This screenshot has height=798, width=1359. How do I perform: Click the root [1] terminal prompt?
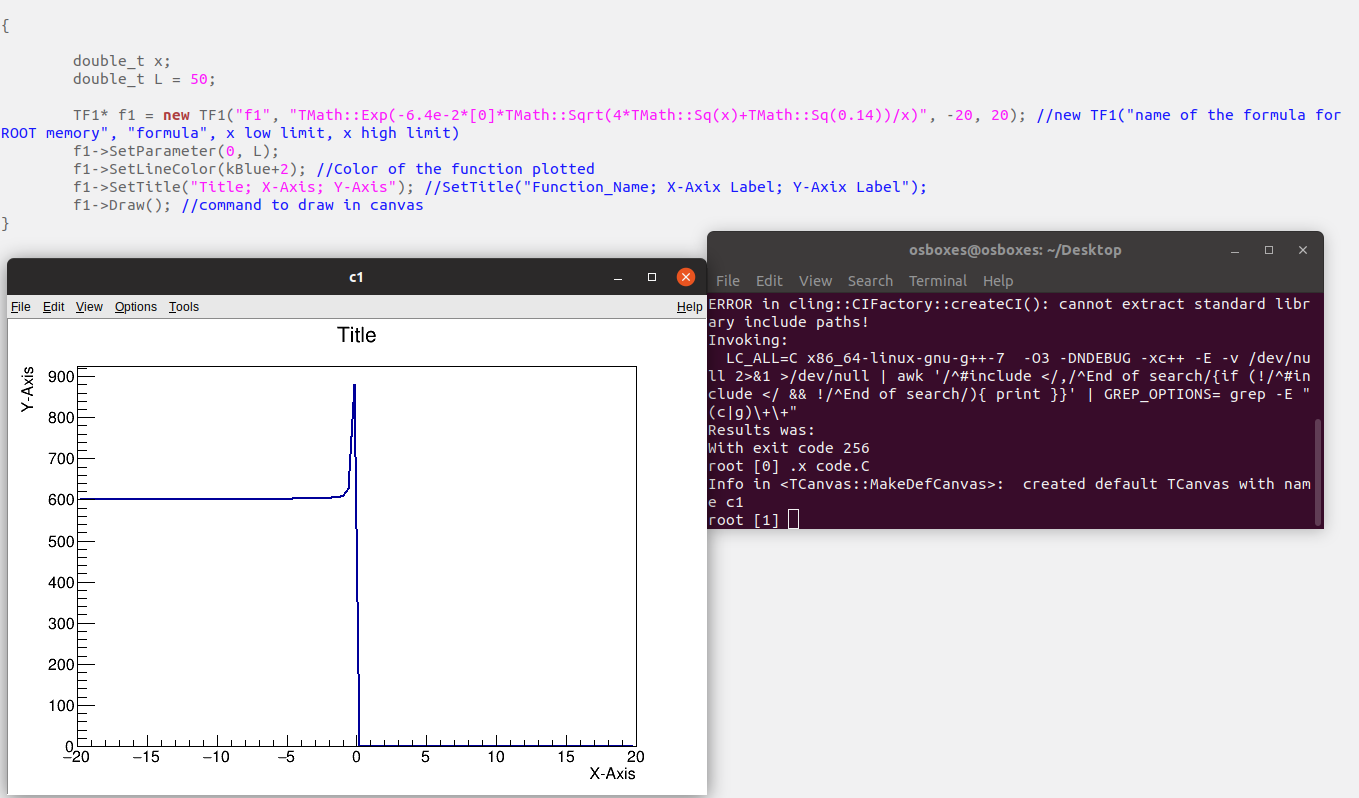pyautogui.click(x=743, y=520)
